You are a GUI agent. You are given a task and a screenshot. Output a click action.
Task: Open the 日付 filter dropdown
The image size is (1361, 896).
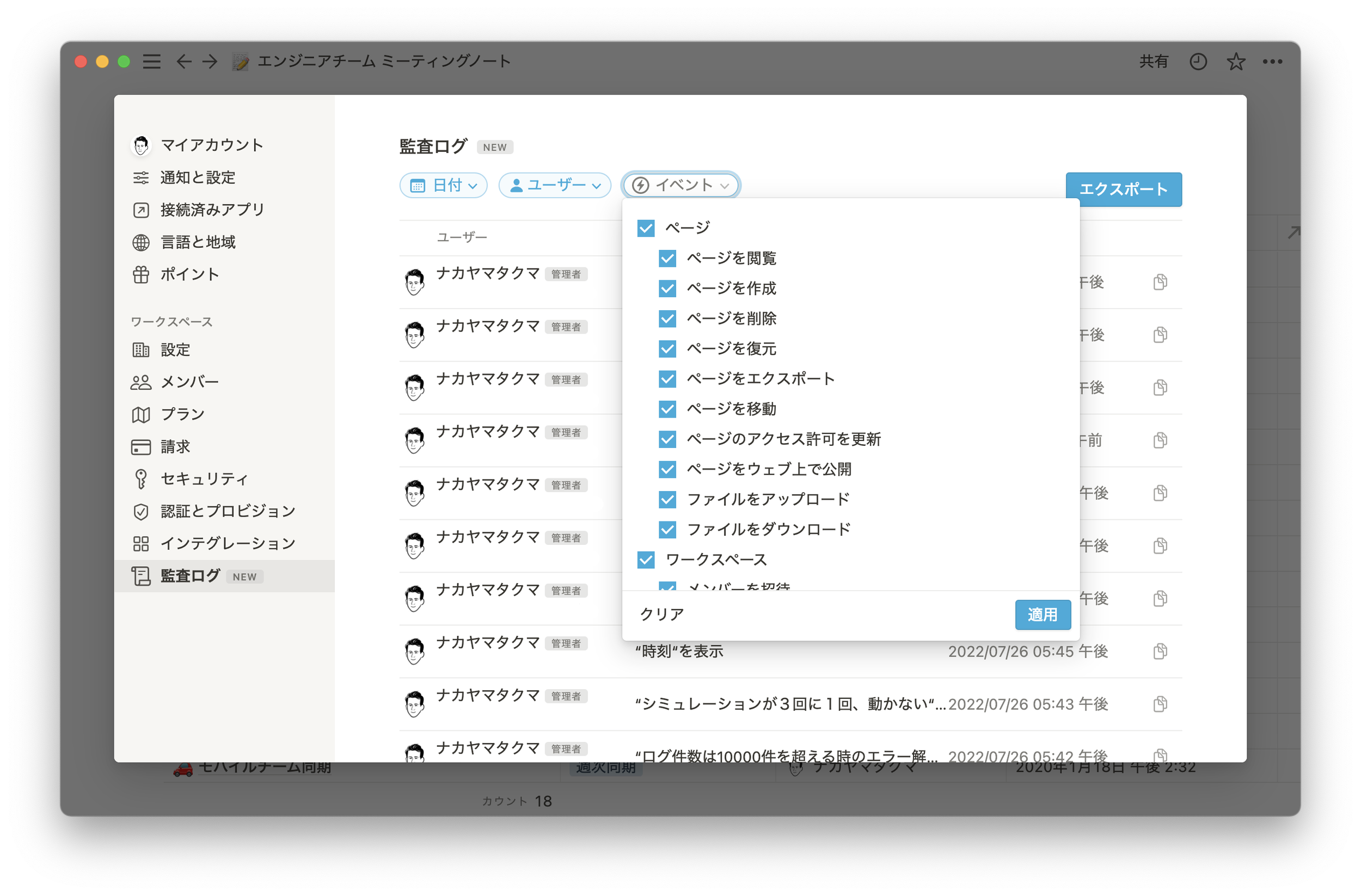pos(443,185)
